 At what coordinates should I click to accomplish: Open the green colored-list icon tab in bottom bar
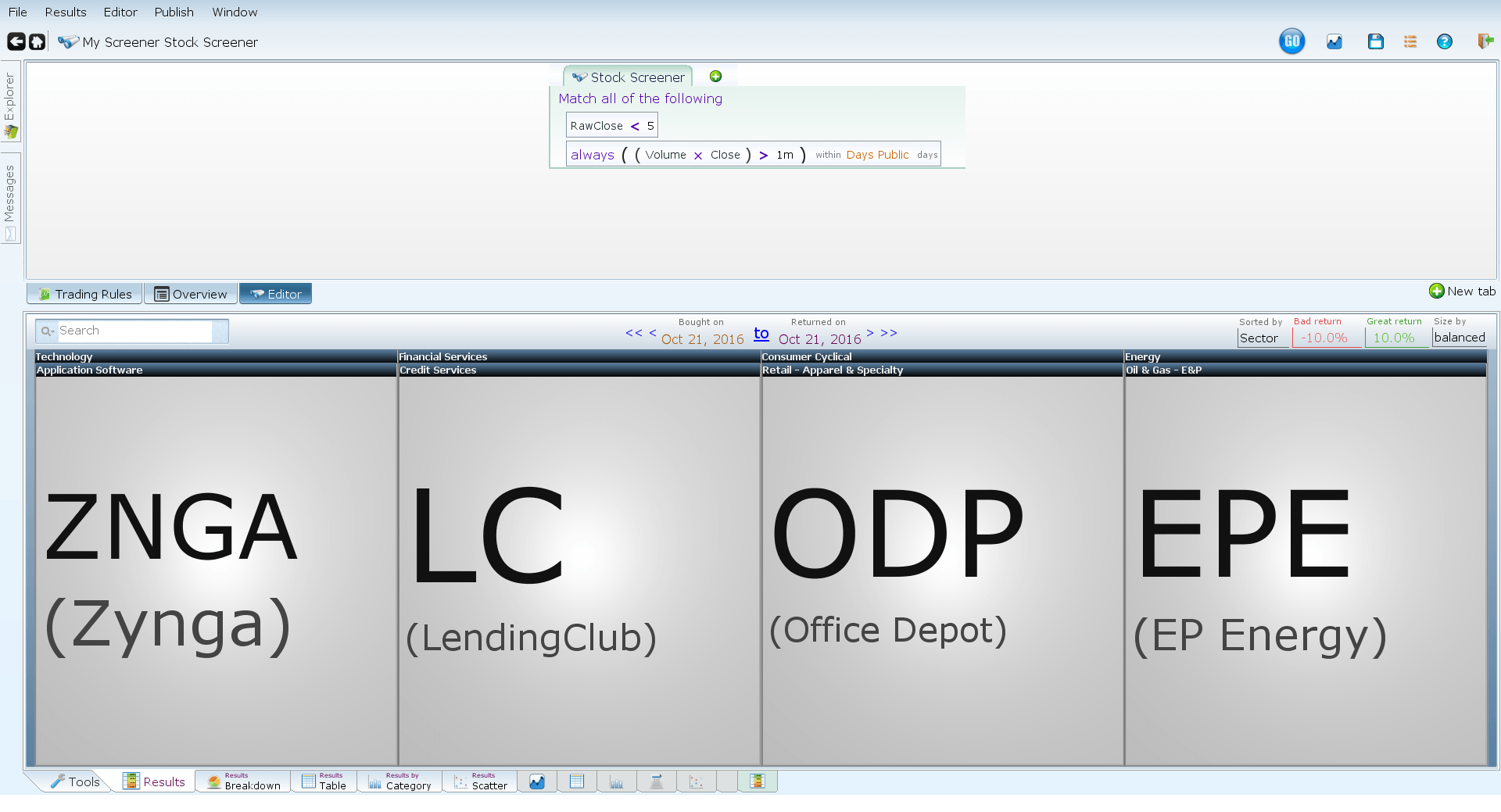[x=757, y=782]
